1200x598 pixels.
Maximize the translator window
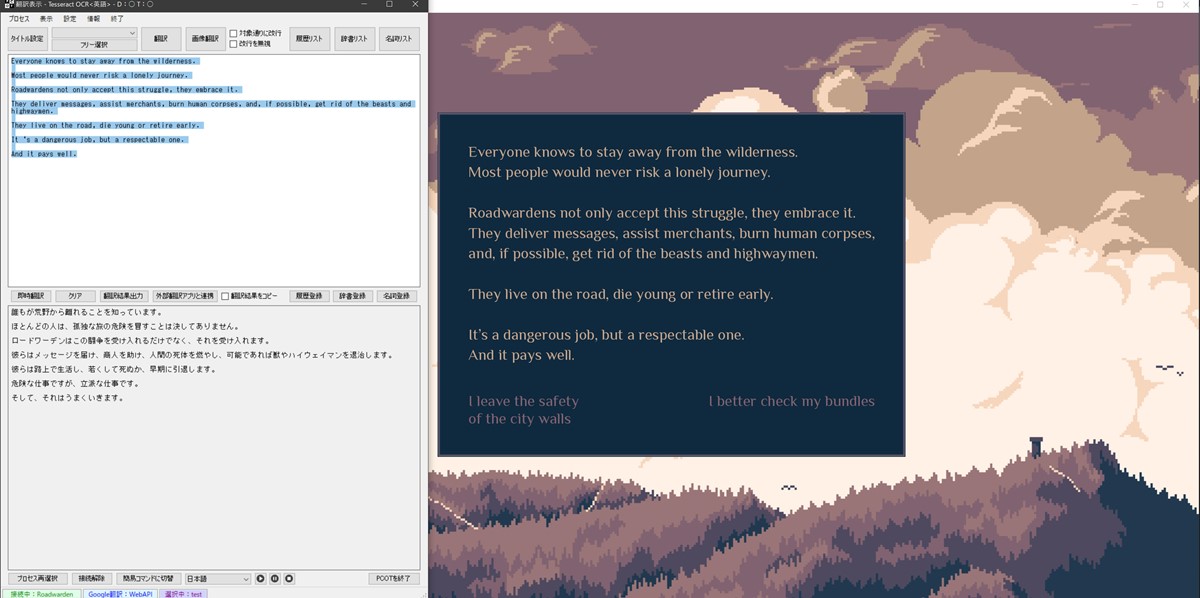[389, 5]
